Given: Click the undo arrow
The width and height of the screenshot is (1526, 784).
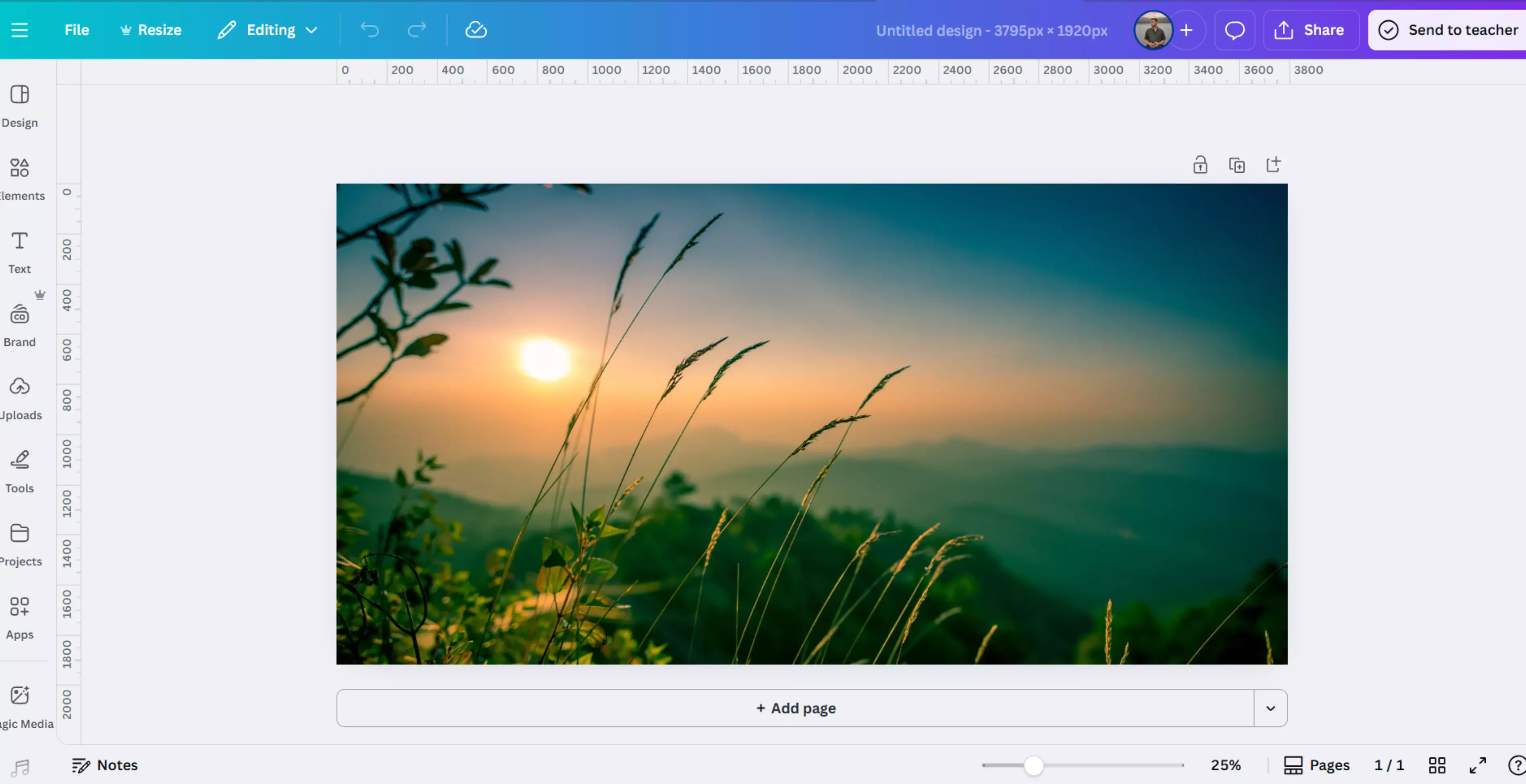Looking at the screenshot, I should (370, 30).
